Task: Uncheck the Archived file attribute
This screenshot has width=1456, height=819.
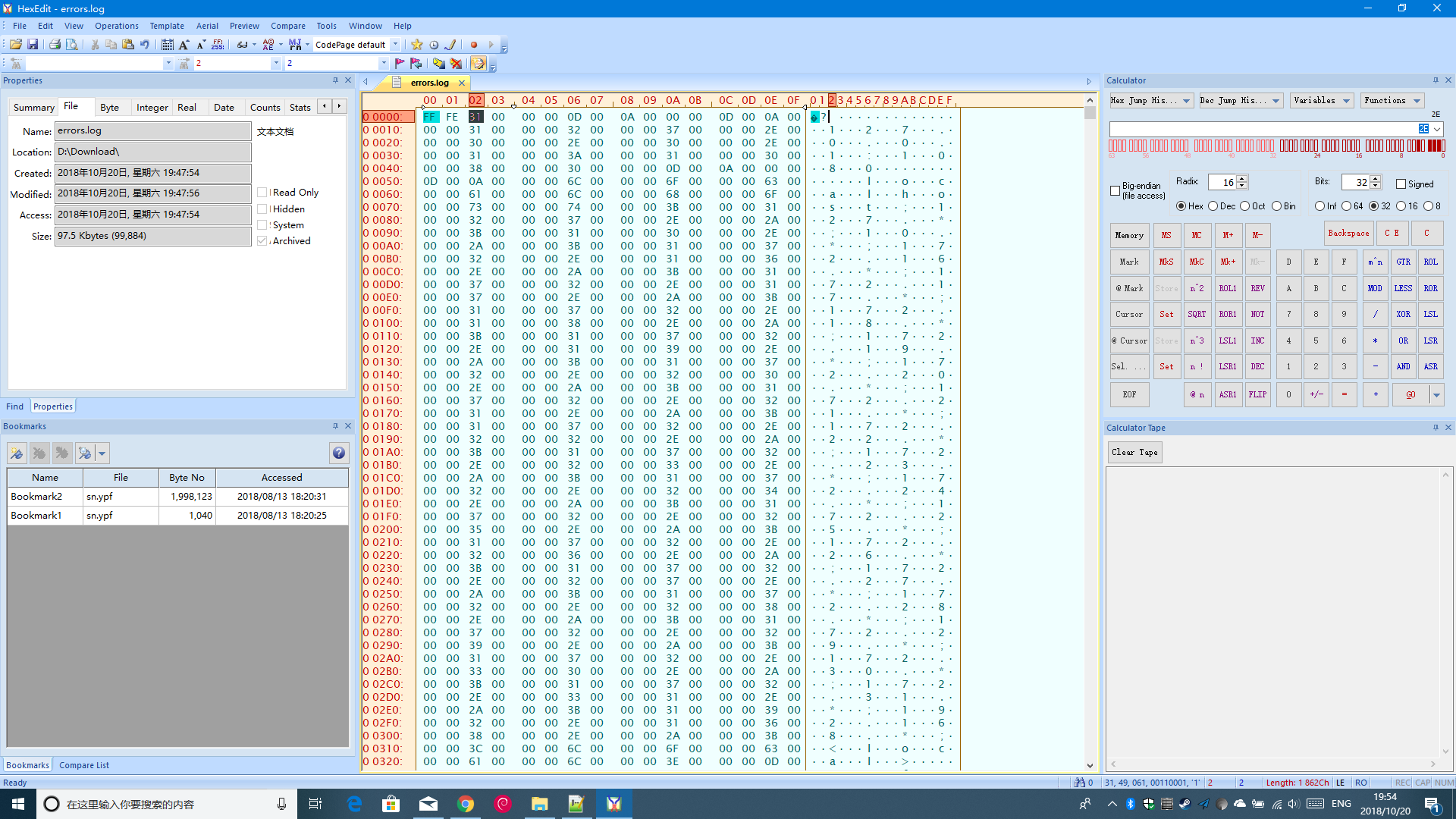Action: click(262, 240)
